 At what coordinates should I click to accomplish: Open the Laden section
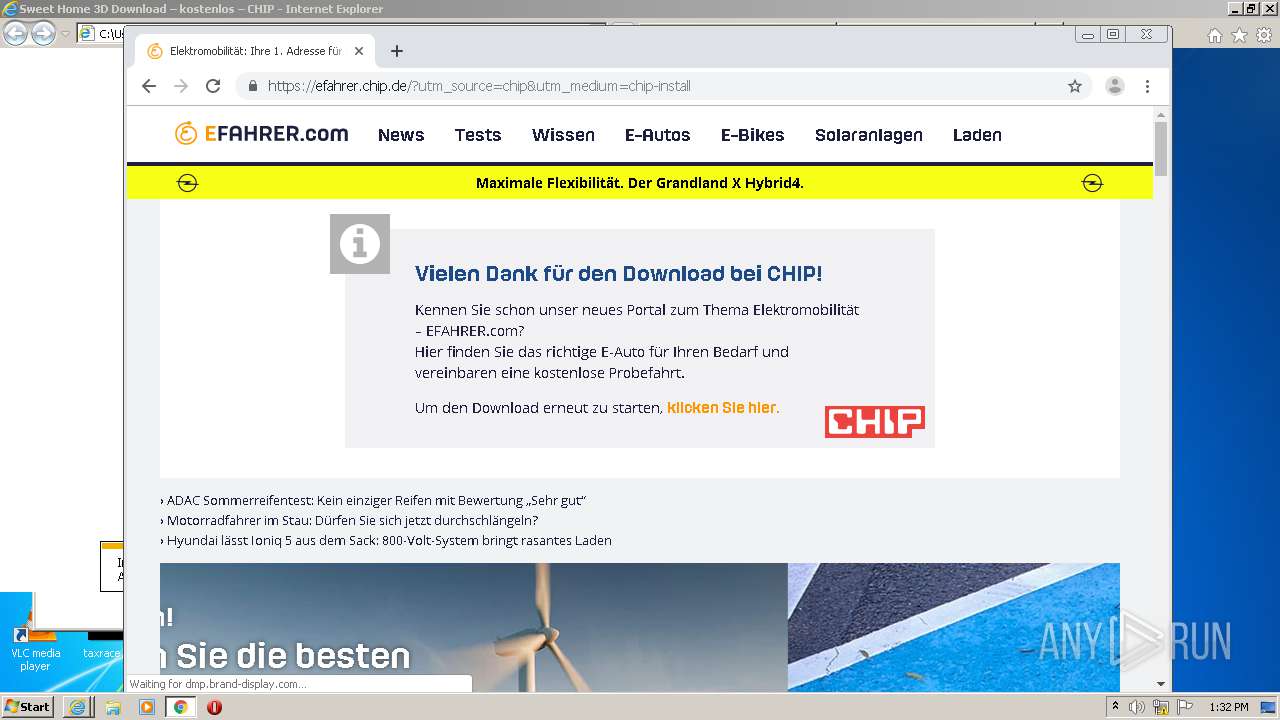pos(977,135)
